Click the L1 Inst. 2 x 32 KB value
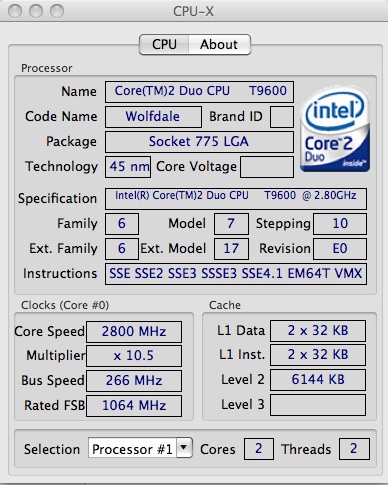Viewport: 388px width, 485px height. [318, 355]
